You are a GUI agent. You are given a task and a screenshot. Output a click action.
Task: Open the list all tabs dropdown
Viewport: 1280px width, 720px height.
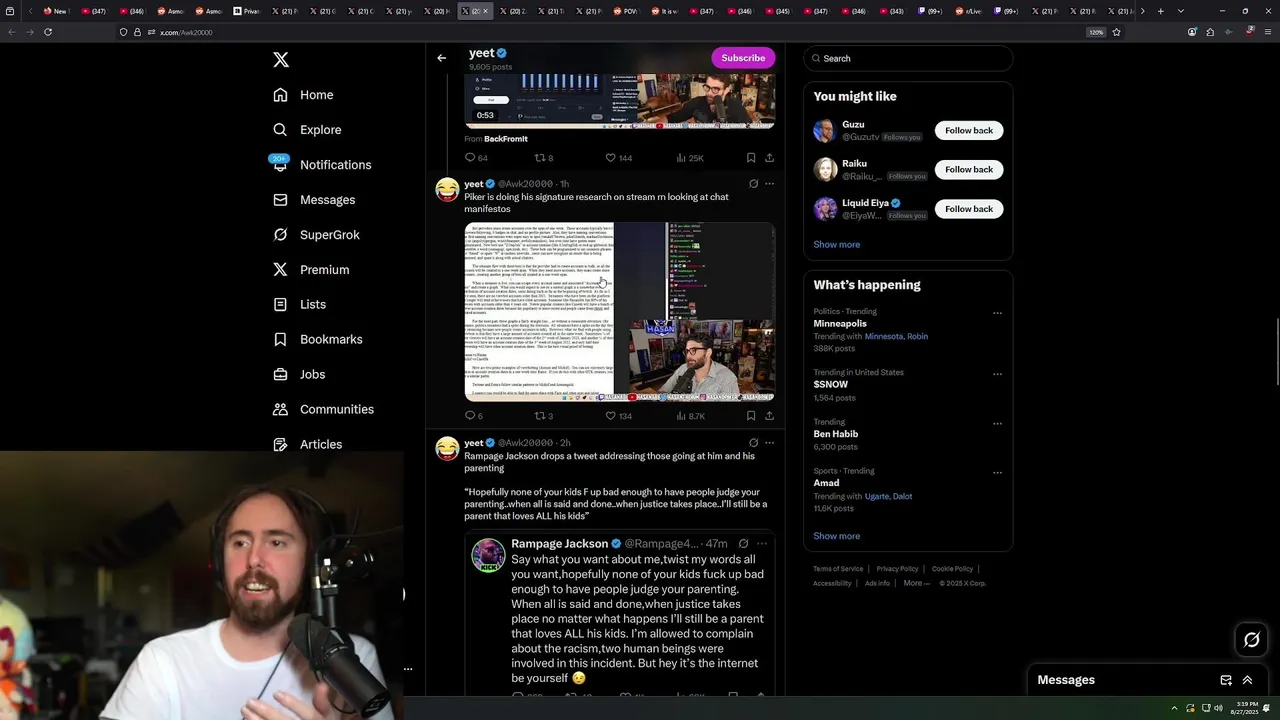pyautogui.click(x=1181, y=11)
